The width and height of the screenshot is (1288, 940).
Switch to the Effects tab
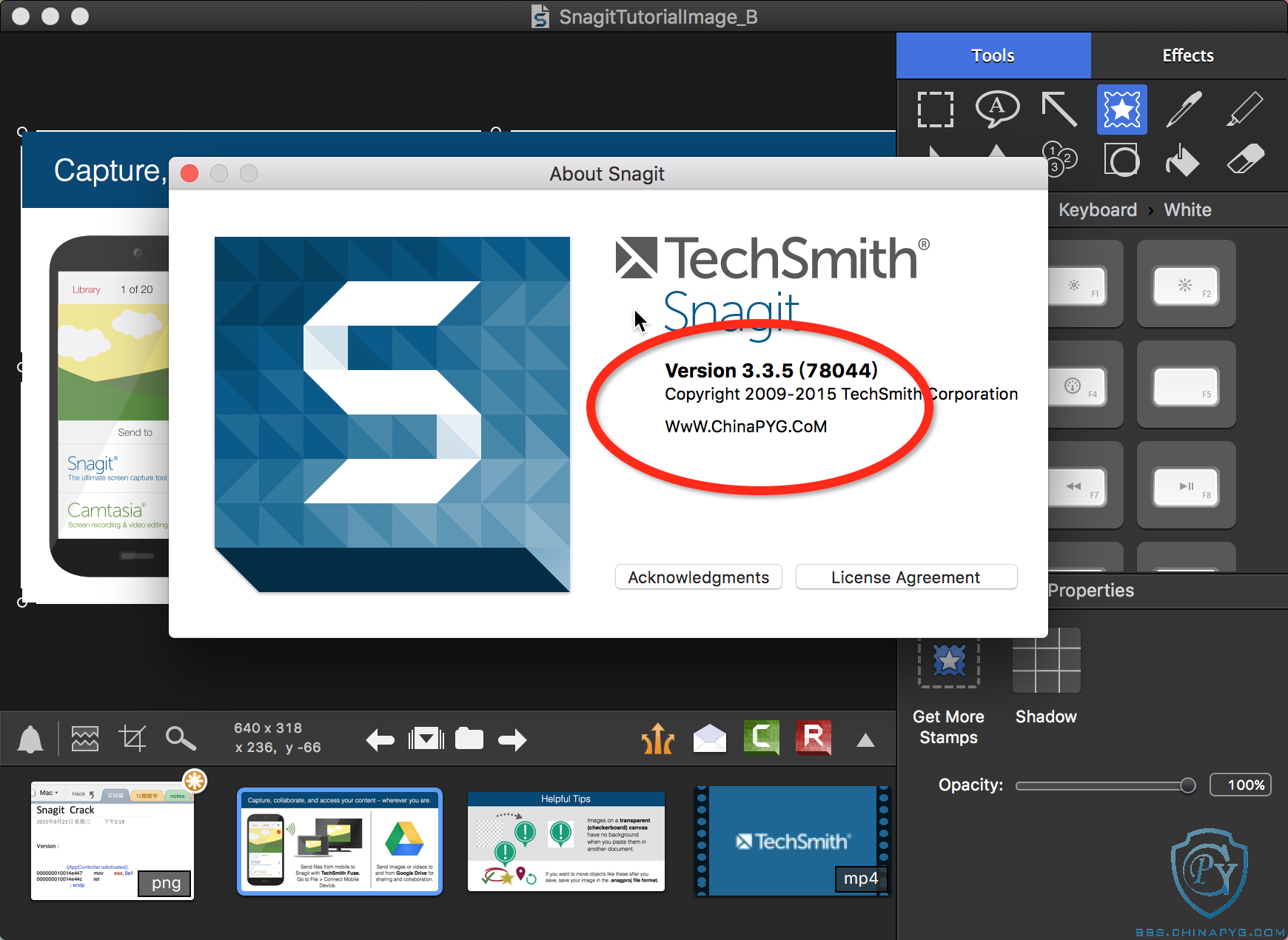point(1188,56)
